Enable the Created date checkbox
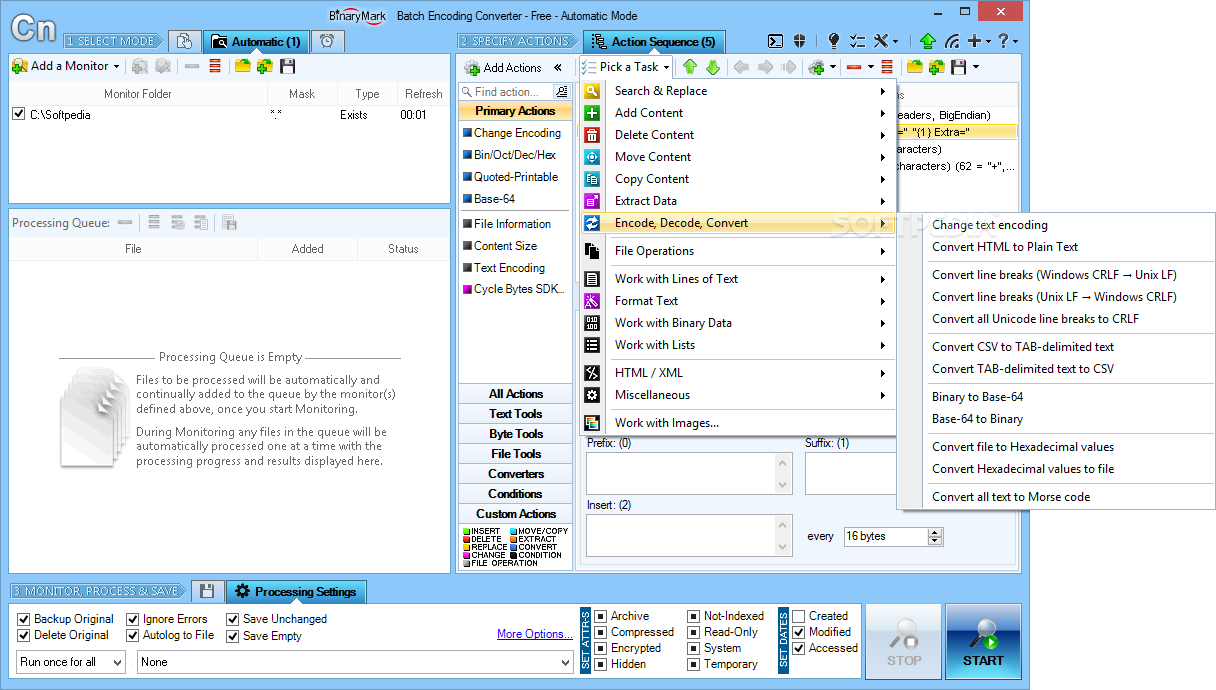 pyautogui.click(x=799, y=616)
